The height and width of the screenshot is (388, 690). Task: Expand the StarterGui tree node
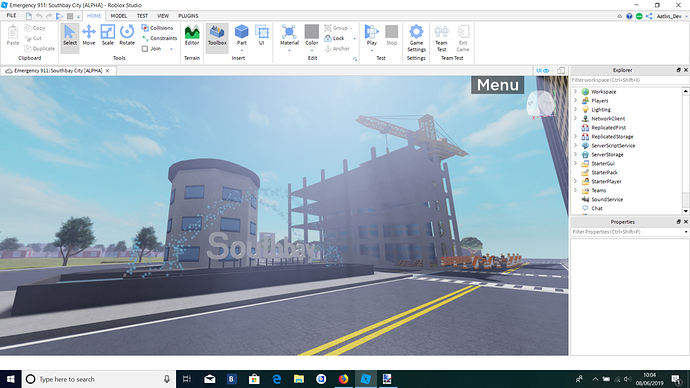tap(575, 163)
